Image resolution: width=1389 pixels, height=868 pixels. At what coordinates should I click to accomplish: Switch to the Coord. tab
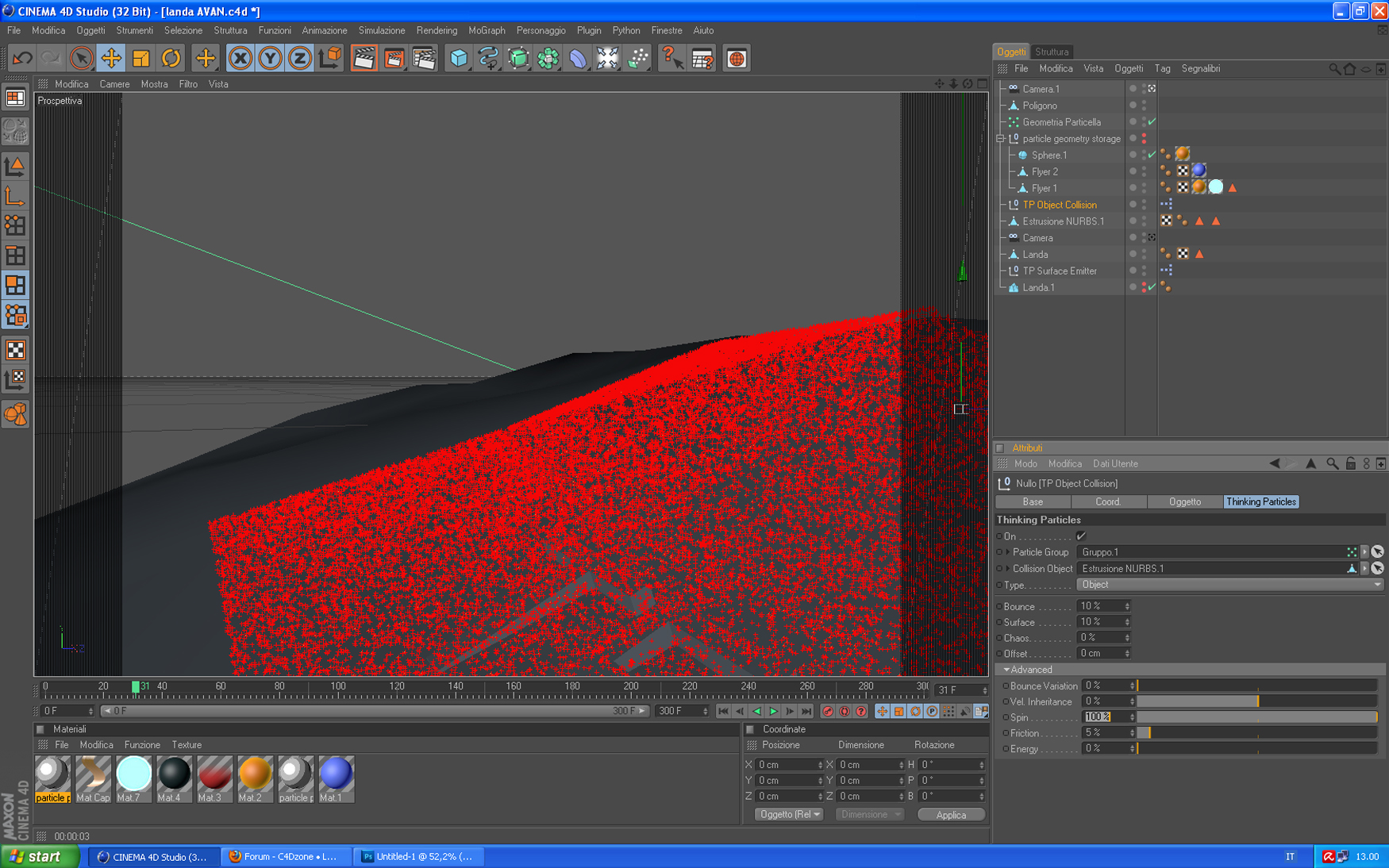pyautogui.click(x=1108, y=501)
